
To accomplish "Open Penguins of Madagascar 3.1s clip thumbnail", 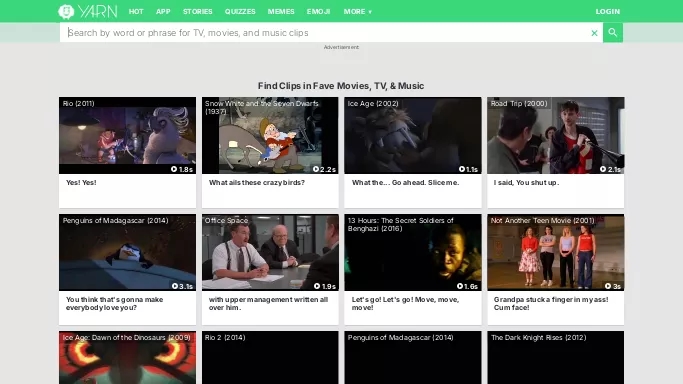I will click(x=127, y=253).
